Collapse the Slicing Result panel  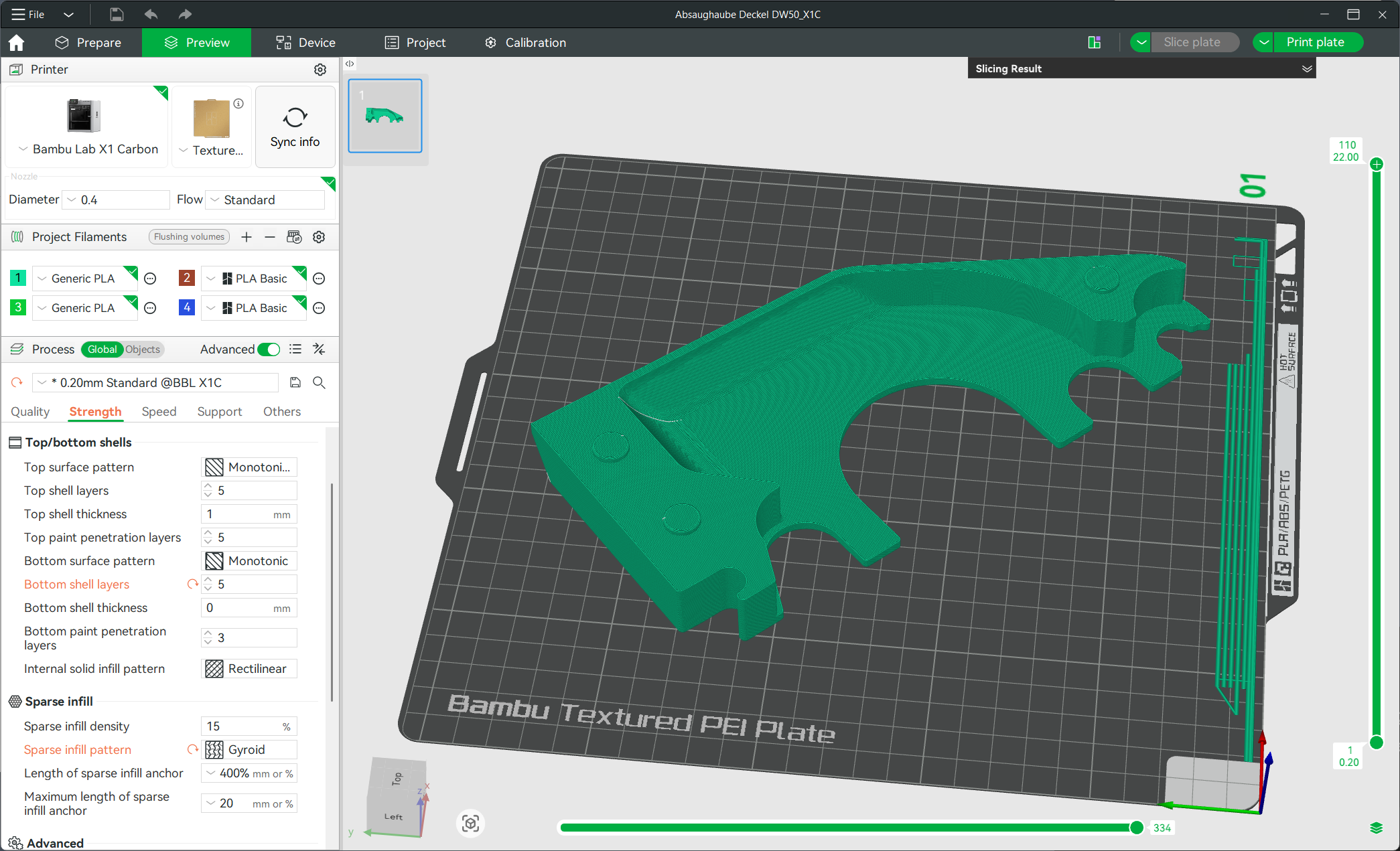(1306, 69)
